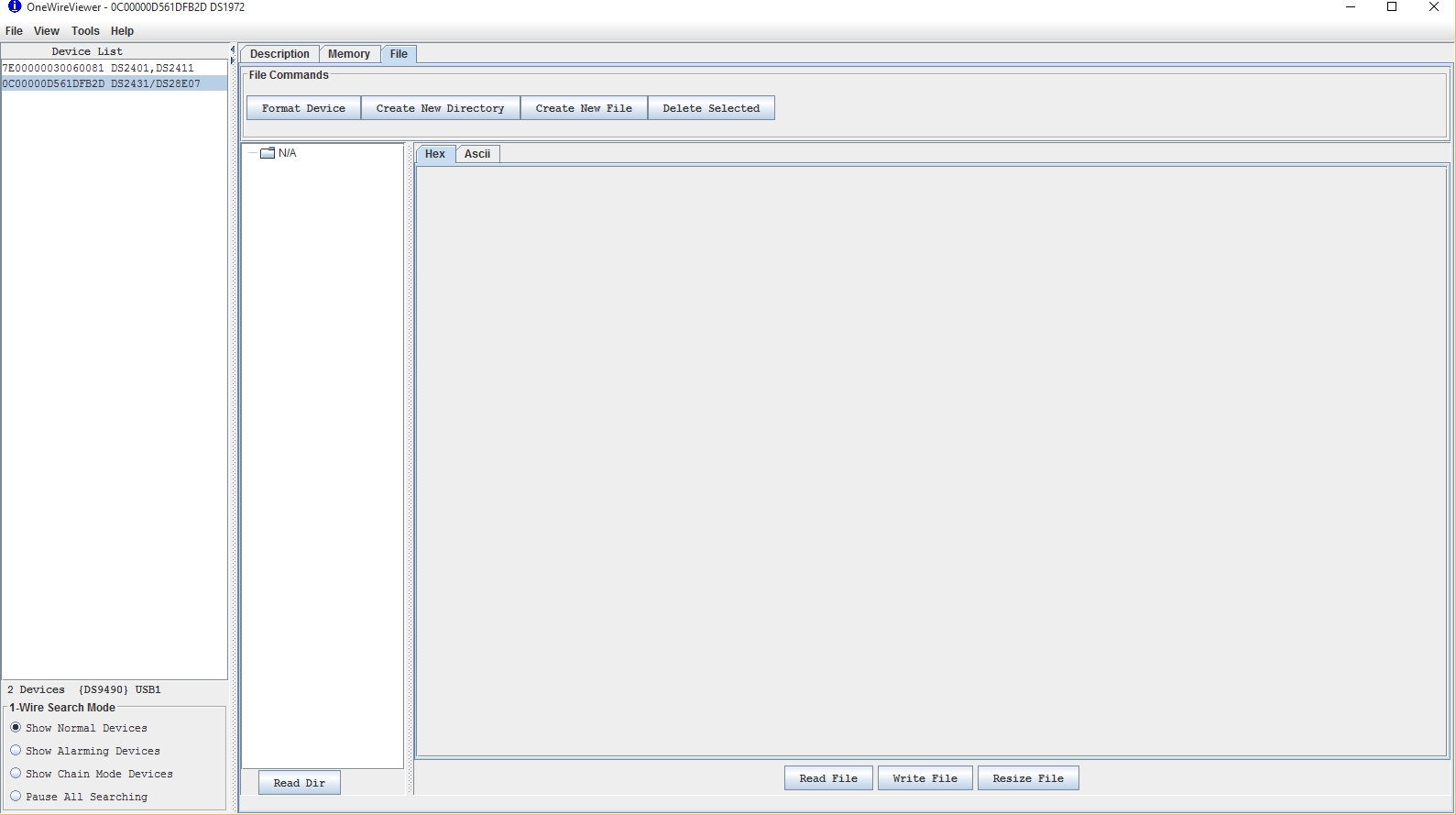Switch to the Ascii view tab

477,154
